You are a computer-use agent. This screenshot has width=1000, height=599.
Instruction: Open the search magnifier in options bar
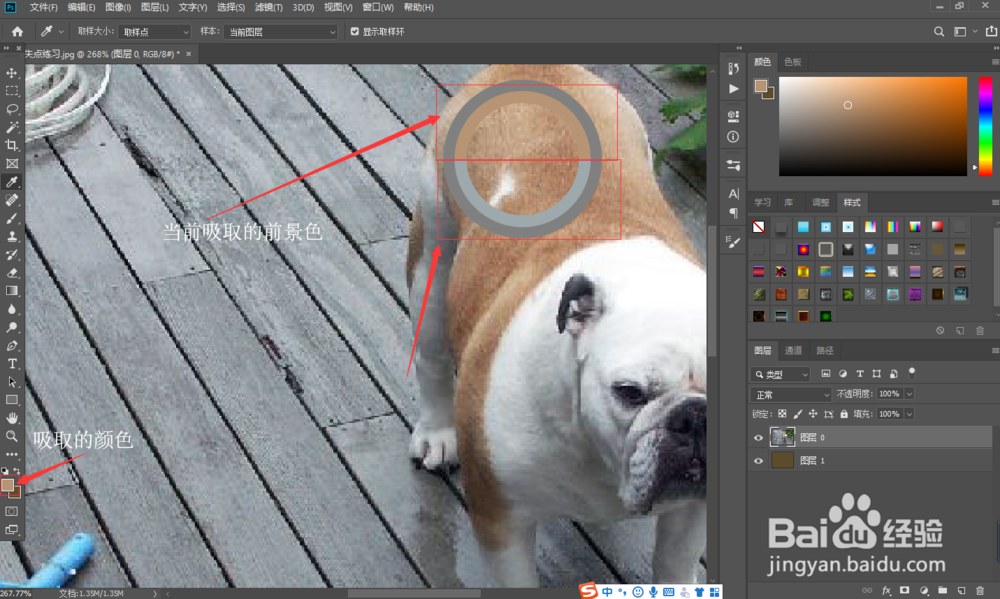click(939, 31)
